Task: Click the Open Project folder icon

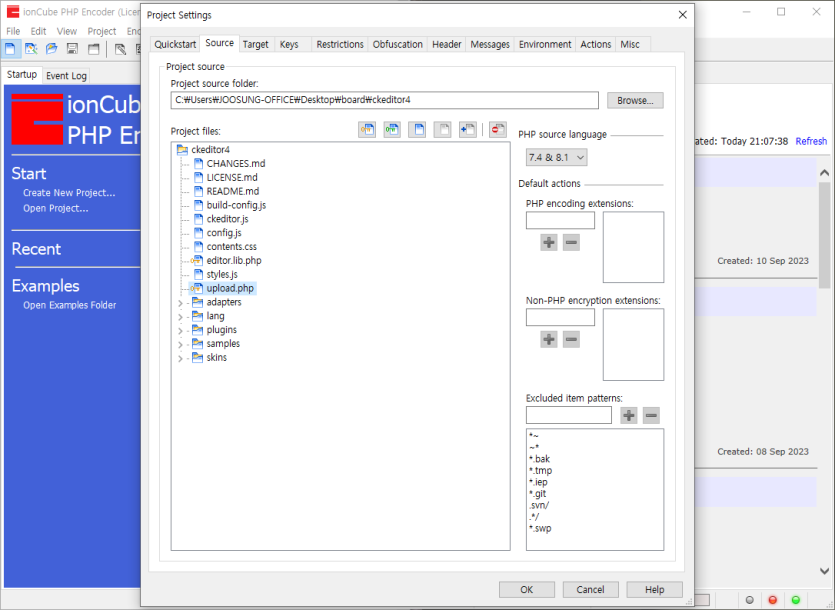Action: click(52, 49)
